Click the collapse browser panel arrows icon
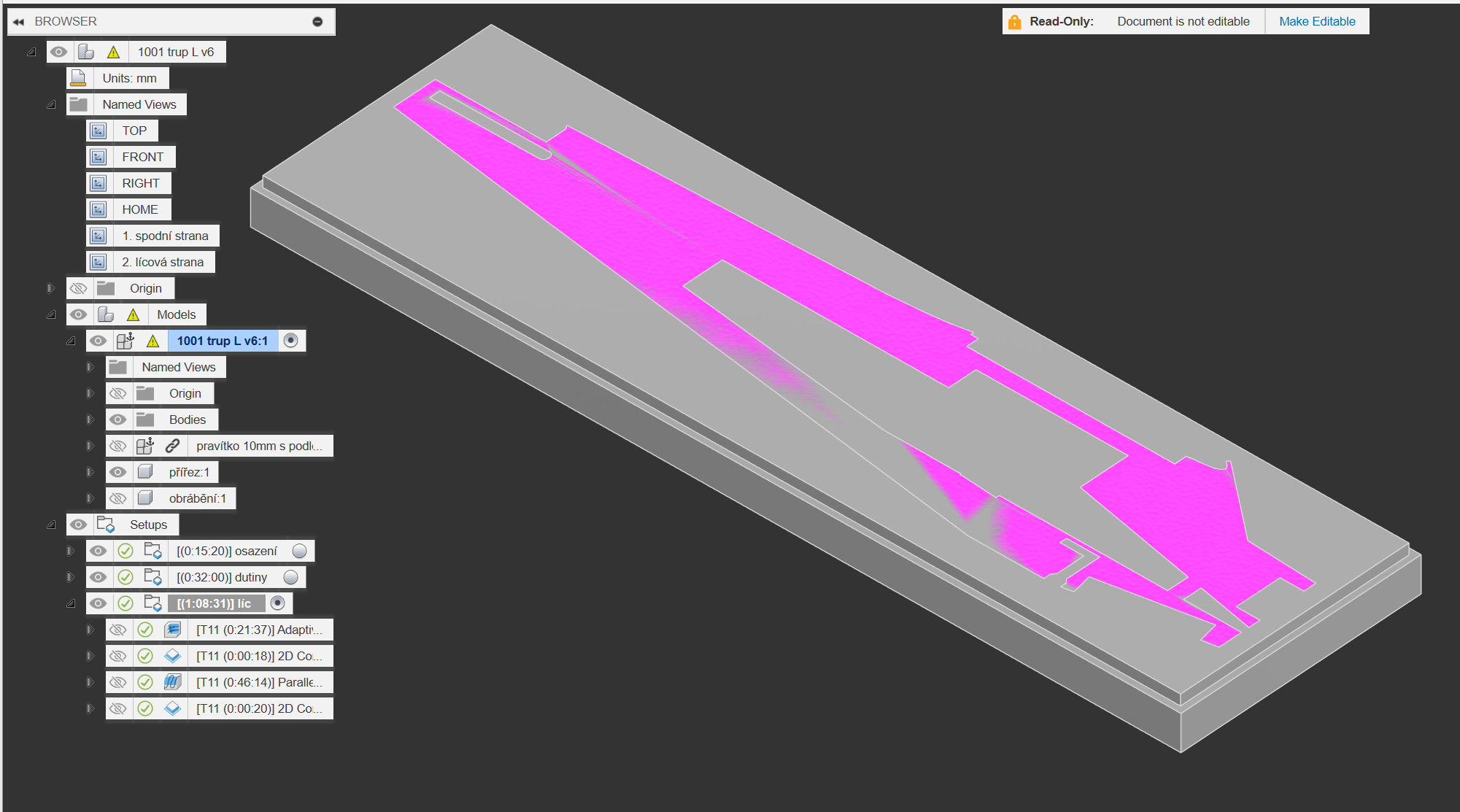 (18, 22)
